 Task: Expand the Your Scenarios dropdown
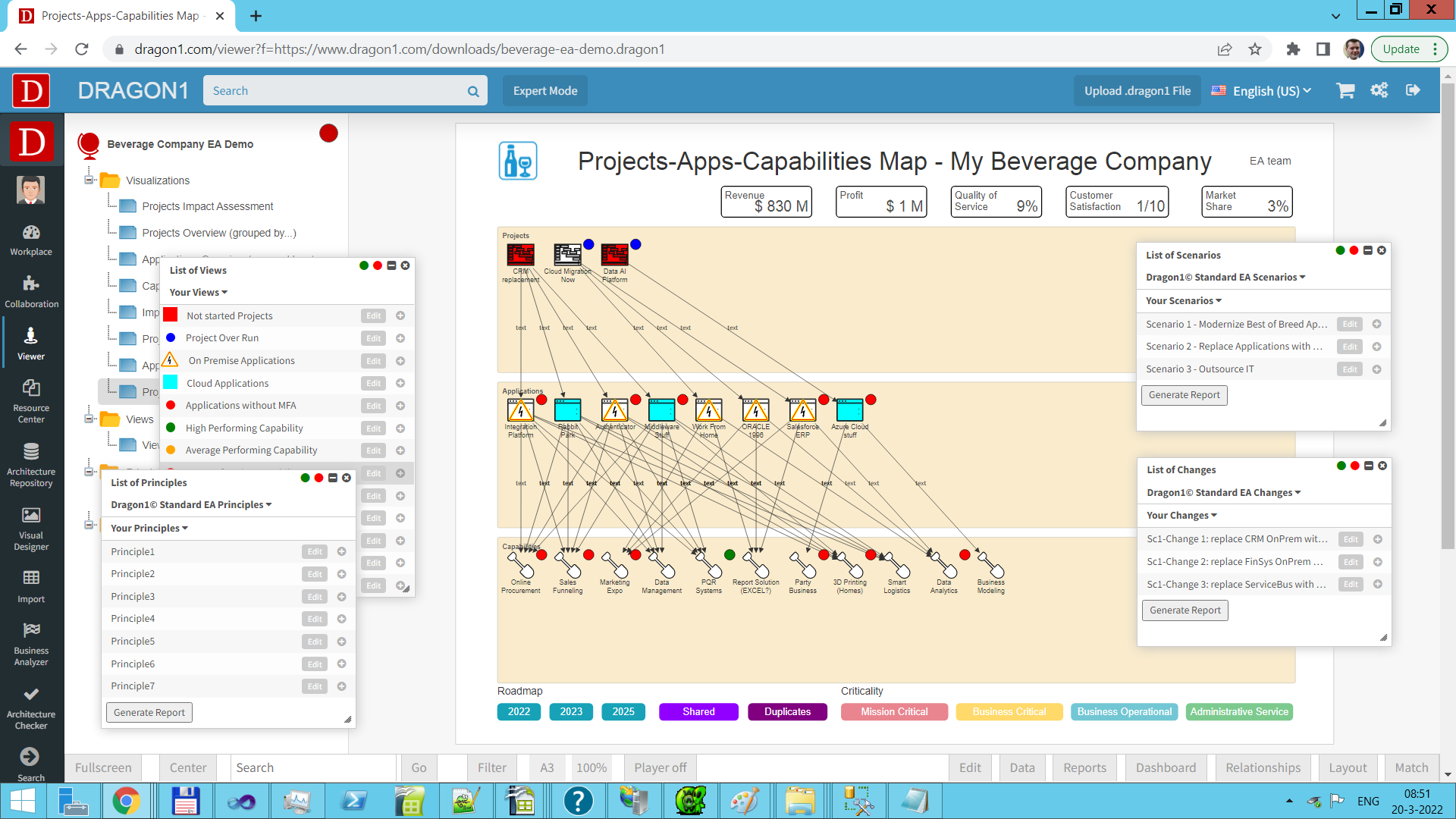pos(1184,301)
